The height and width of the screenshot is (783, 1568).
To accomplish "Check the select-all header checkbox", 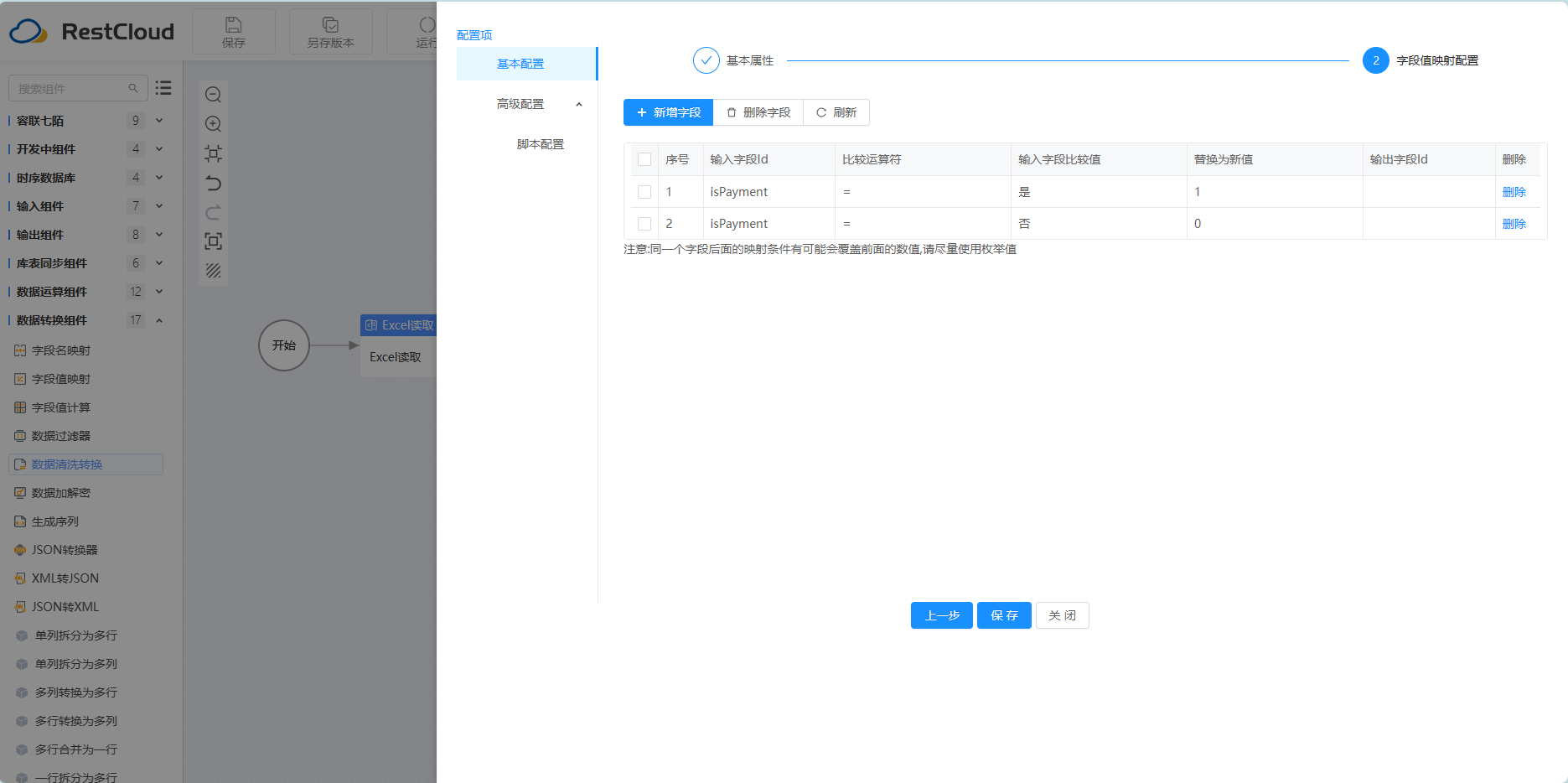I will click(644, 159).
